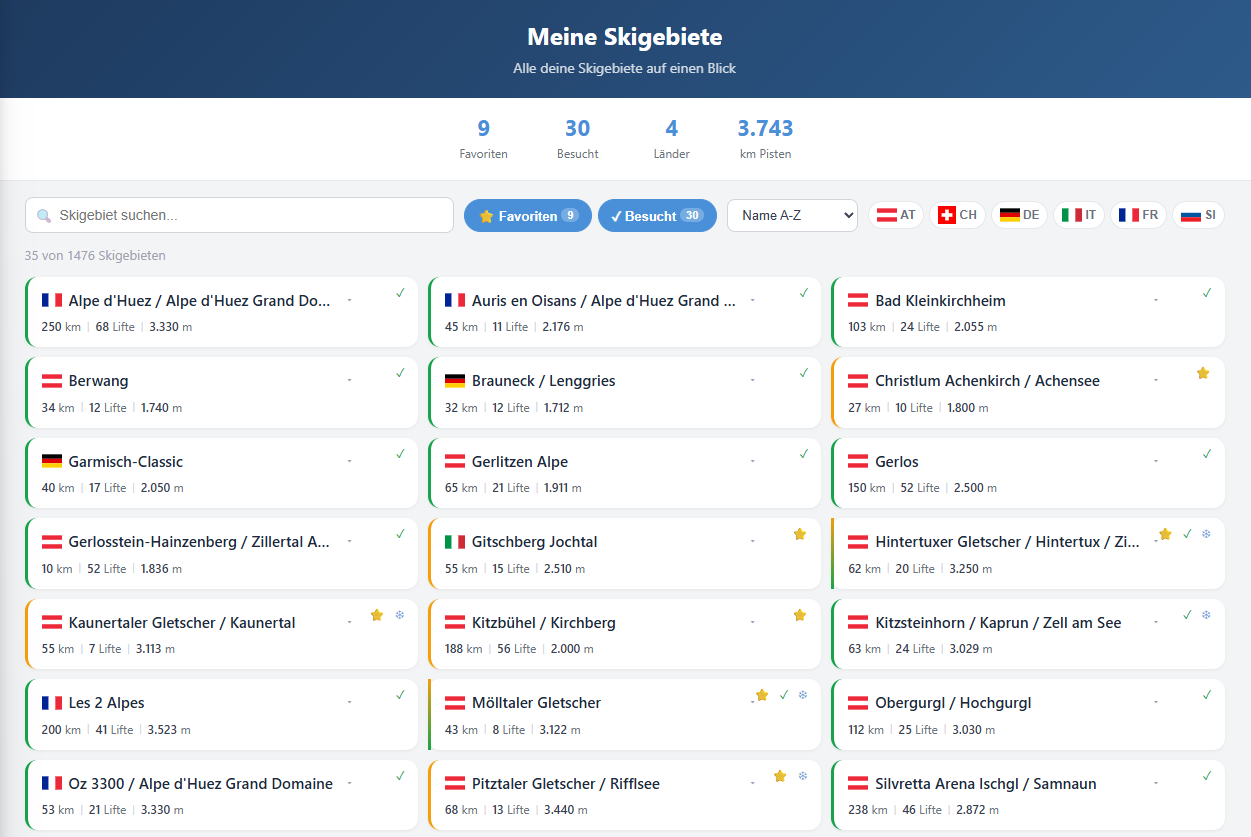Click the star icon on Kitzbühel / Kirchberg card
Image resolution: width=1251 pixels, height=837 pixels.
tap(800, 615)
